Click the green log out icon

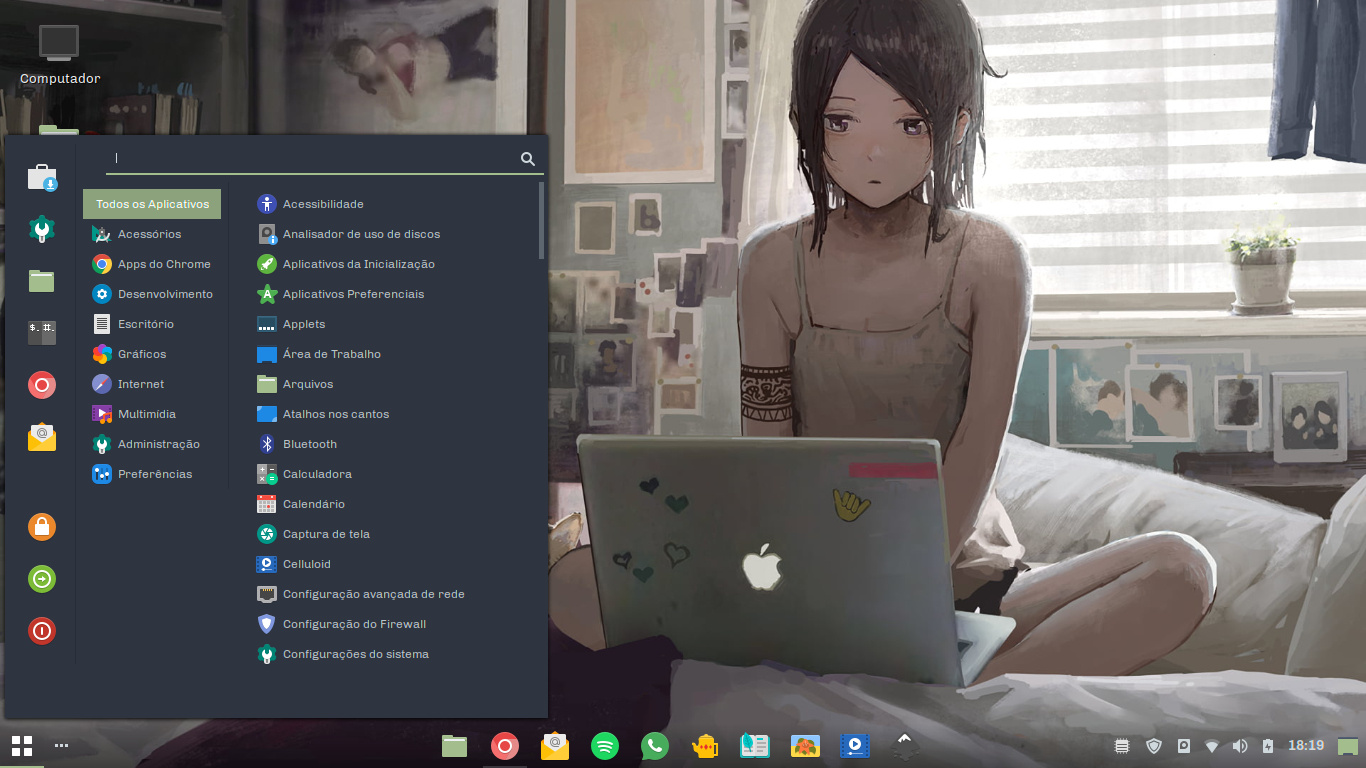pyautogui.click(x=42, y=579)
